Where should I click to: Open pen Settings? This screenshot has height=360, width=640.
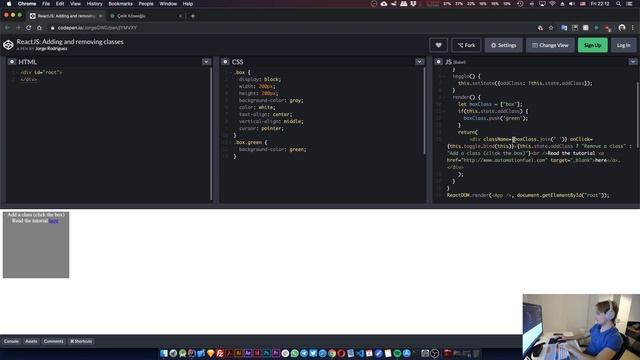coord(503,45)
